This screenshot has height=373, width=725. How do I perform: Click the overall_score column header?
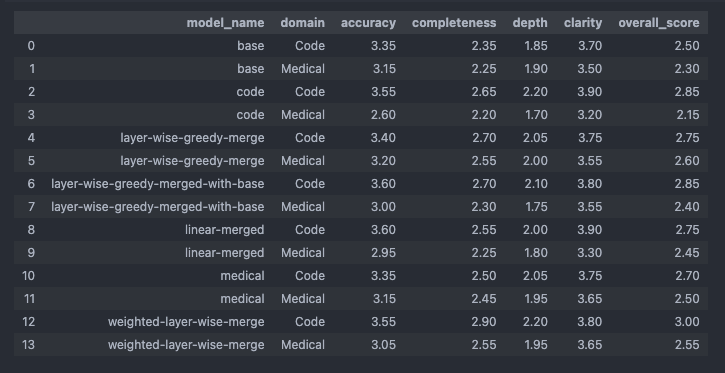click(658, 23)
